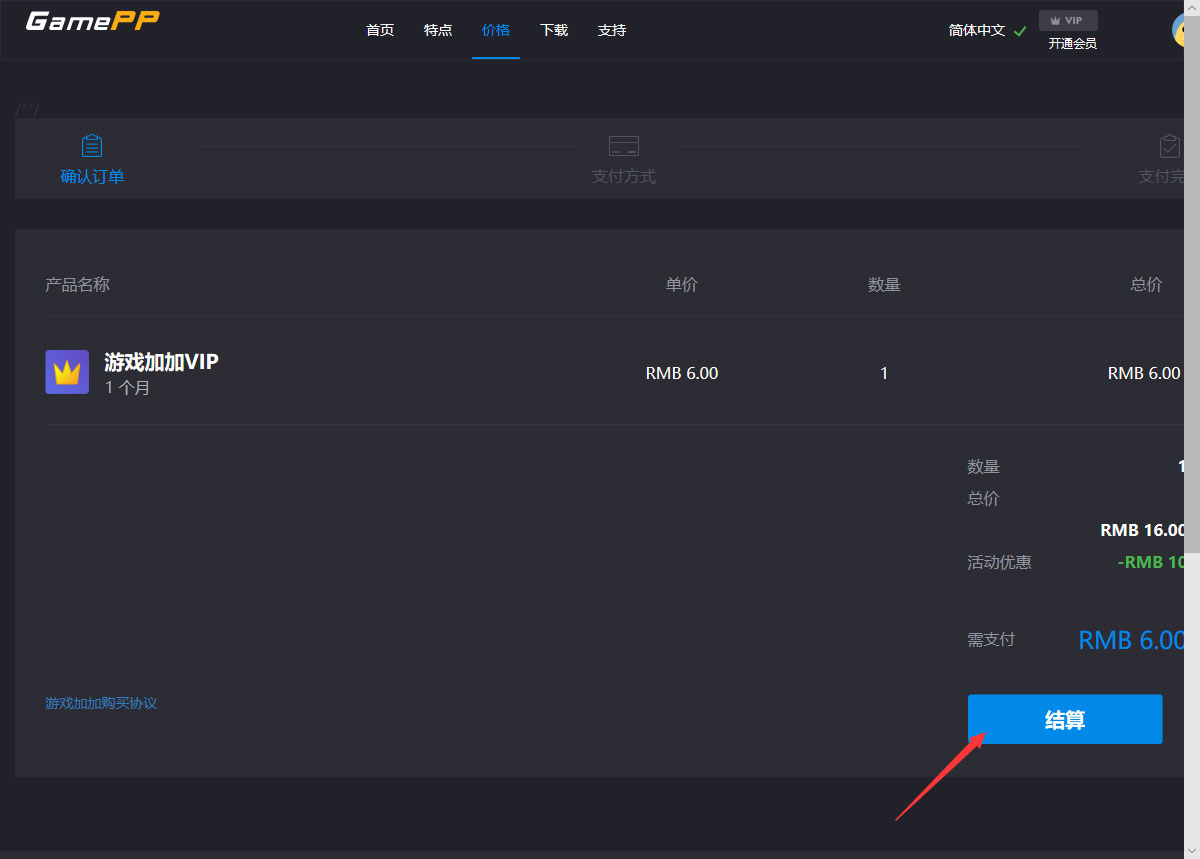Open the 支持 support page
Image resolution: width=1200 pixels, height=859 pixels.
tap(612, 30)
